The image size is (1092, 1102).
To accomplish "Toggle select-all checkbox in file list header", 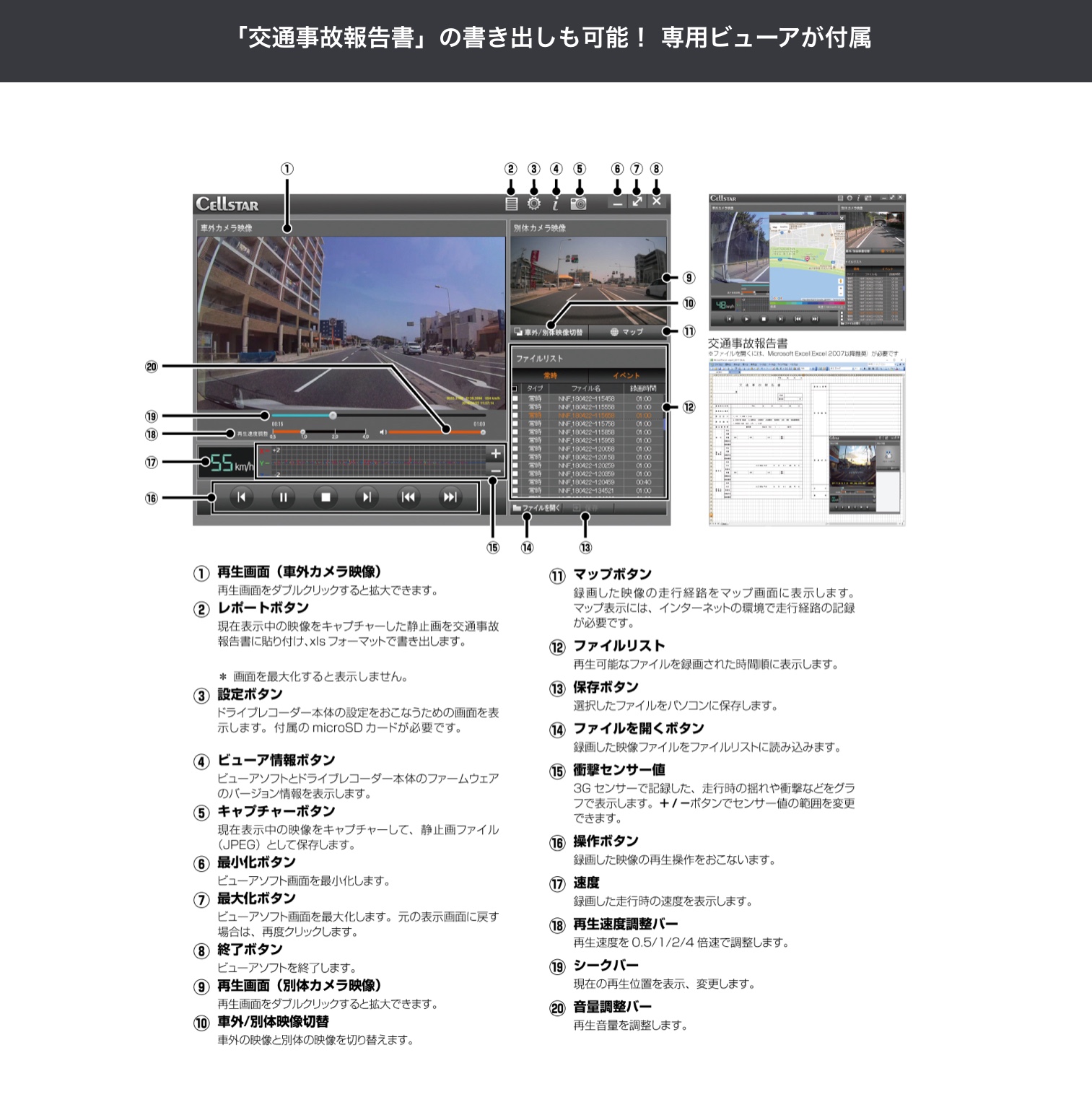I will (515, 388).
